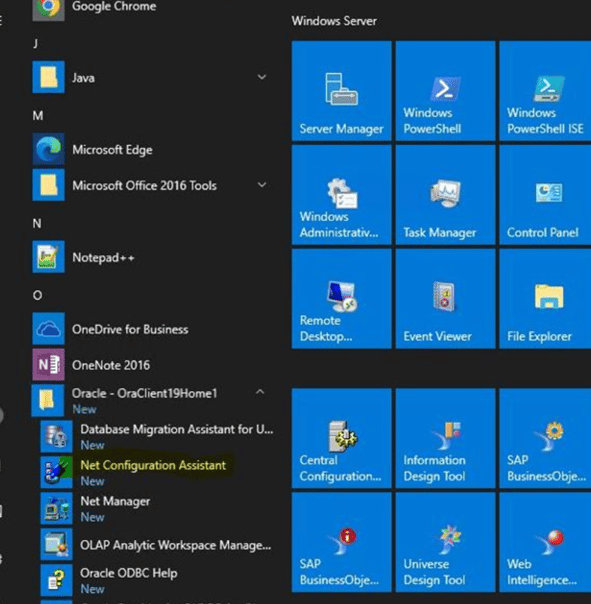Image resolution: width=591 pixels, height=604 pixels.
Task: Open the Net Manager icon
Action: [x=57, y=508]
